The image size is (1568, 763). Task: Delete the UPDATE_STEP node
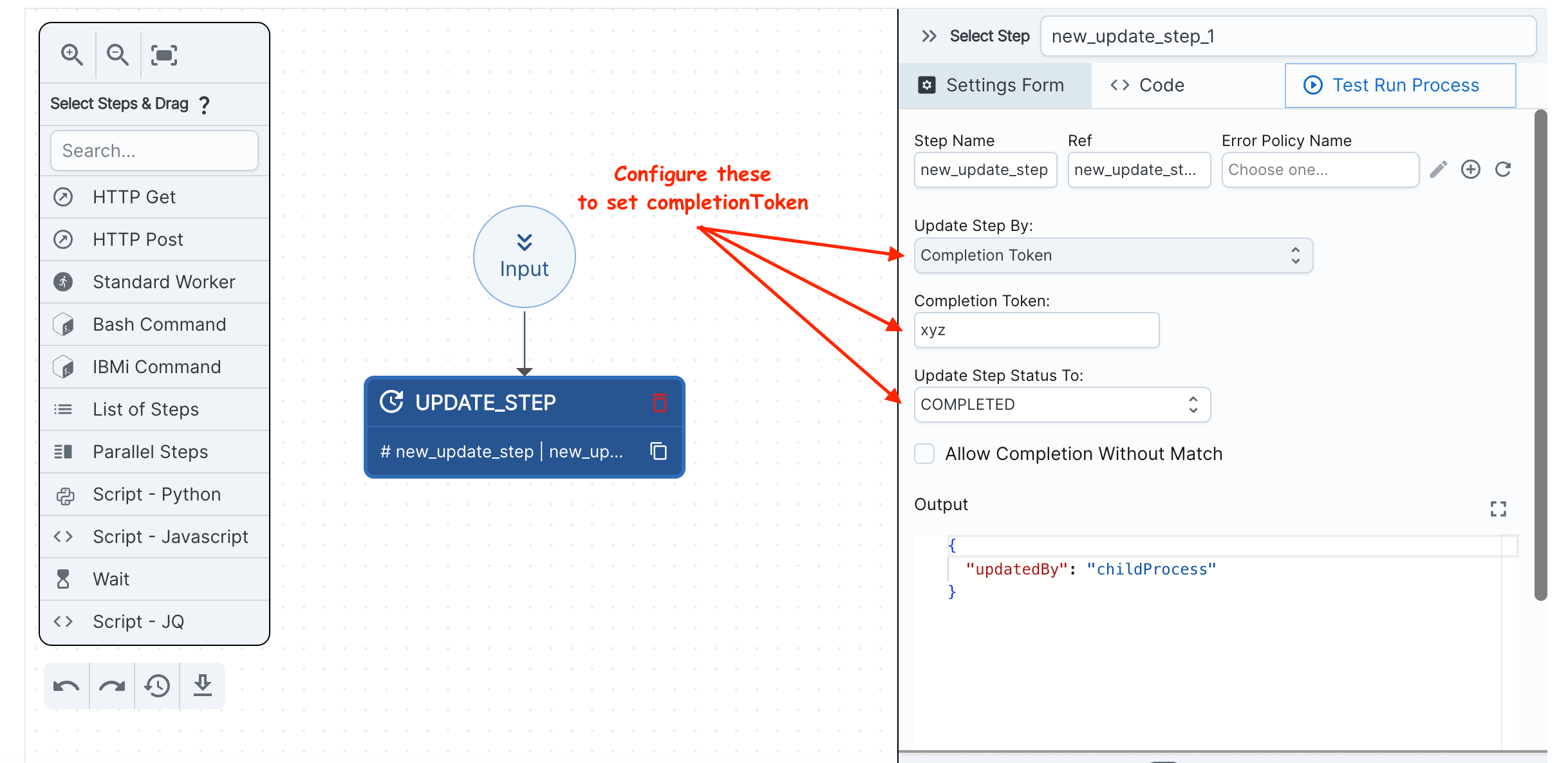(658, 403)
